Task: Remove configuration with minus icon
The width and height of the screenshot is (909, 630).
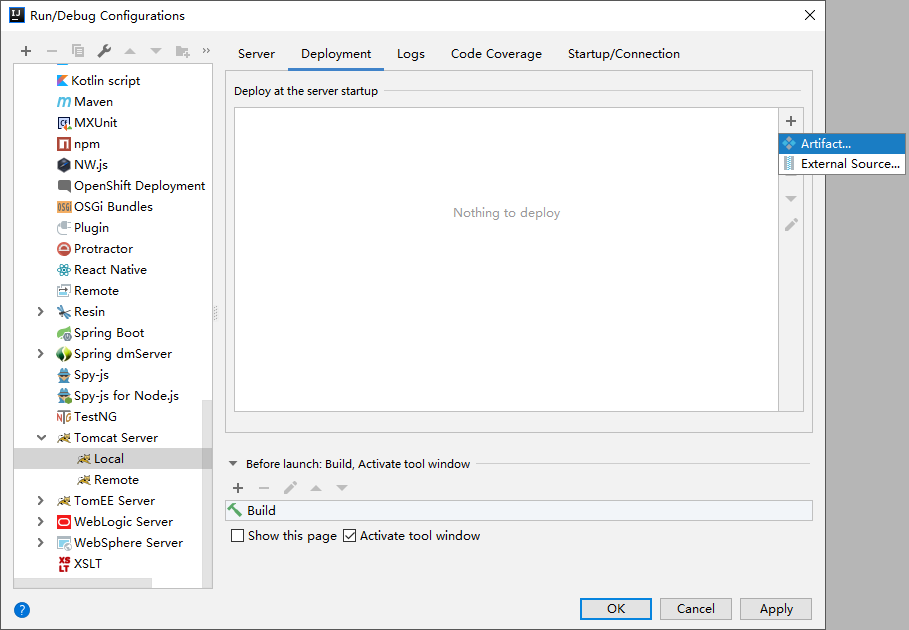Action: pyautogui.click(x=52, y=51)
